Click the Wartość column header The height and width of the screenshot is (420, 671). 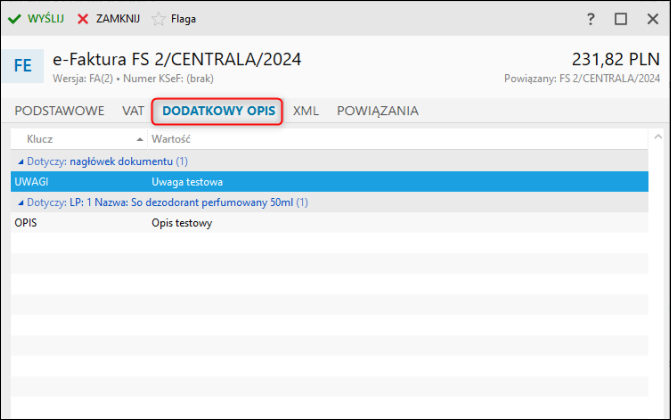point(171,139)
